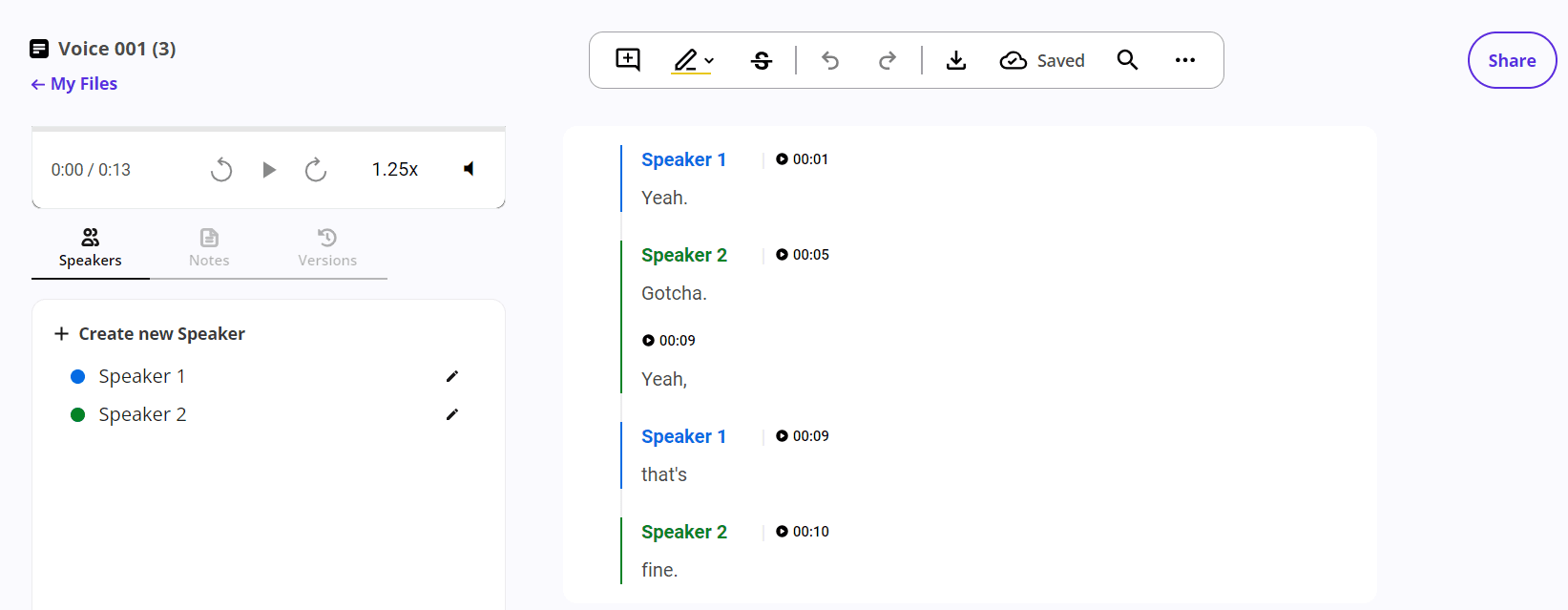Edit Speaker 1 name with pencil icon
This screenshot has height=610, width=1568.
tap(452, 376)
